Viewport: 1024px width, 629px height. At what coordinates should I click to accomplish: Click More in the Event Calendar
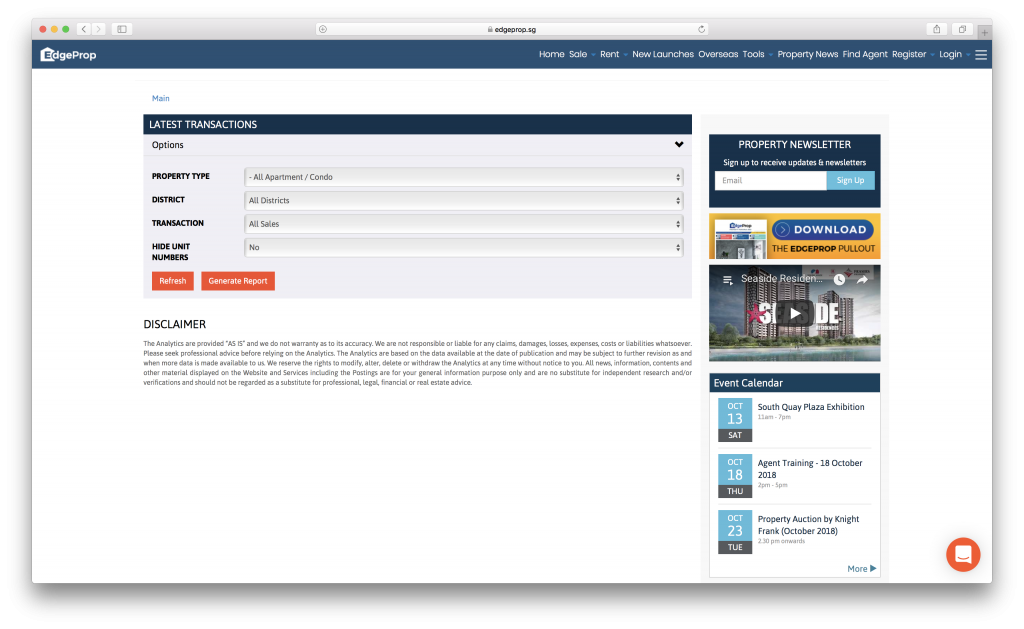click(x=858, y=568)
